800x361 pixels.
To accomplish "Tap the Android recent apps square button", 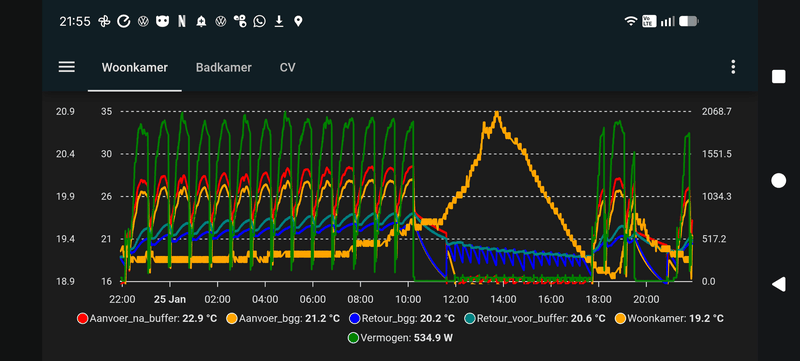I will coord(779,77).
